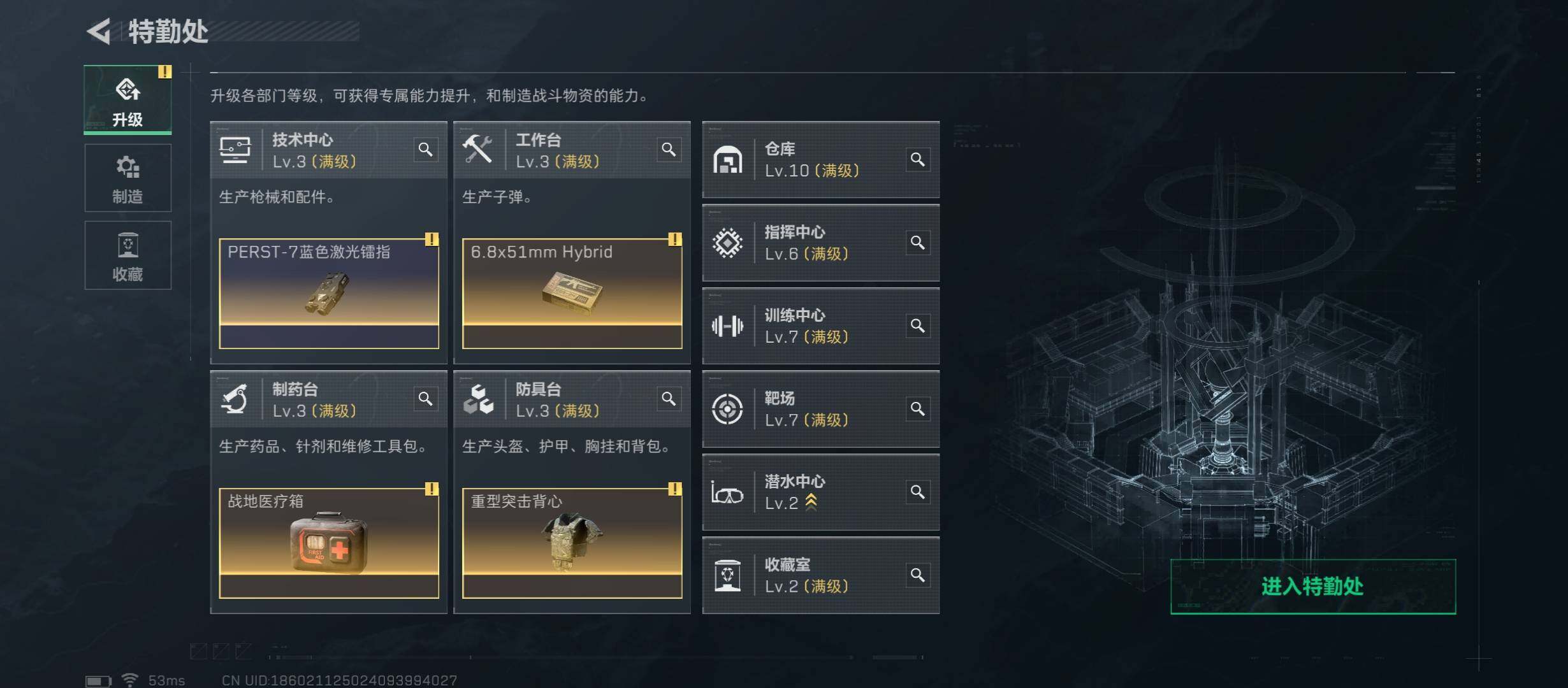Screen dimensions: 1568x688
Task: Open 潜水中心 details magnifier
Action: (x=918, y=492)
